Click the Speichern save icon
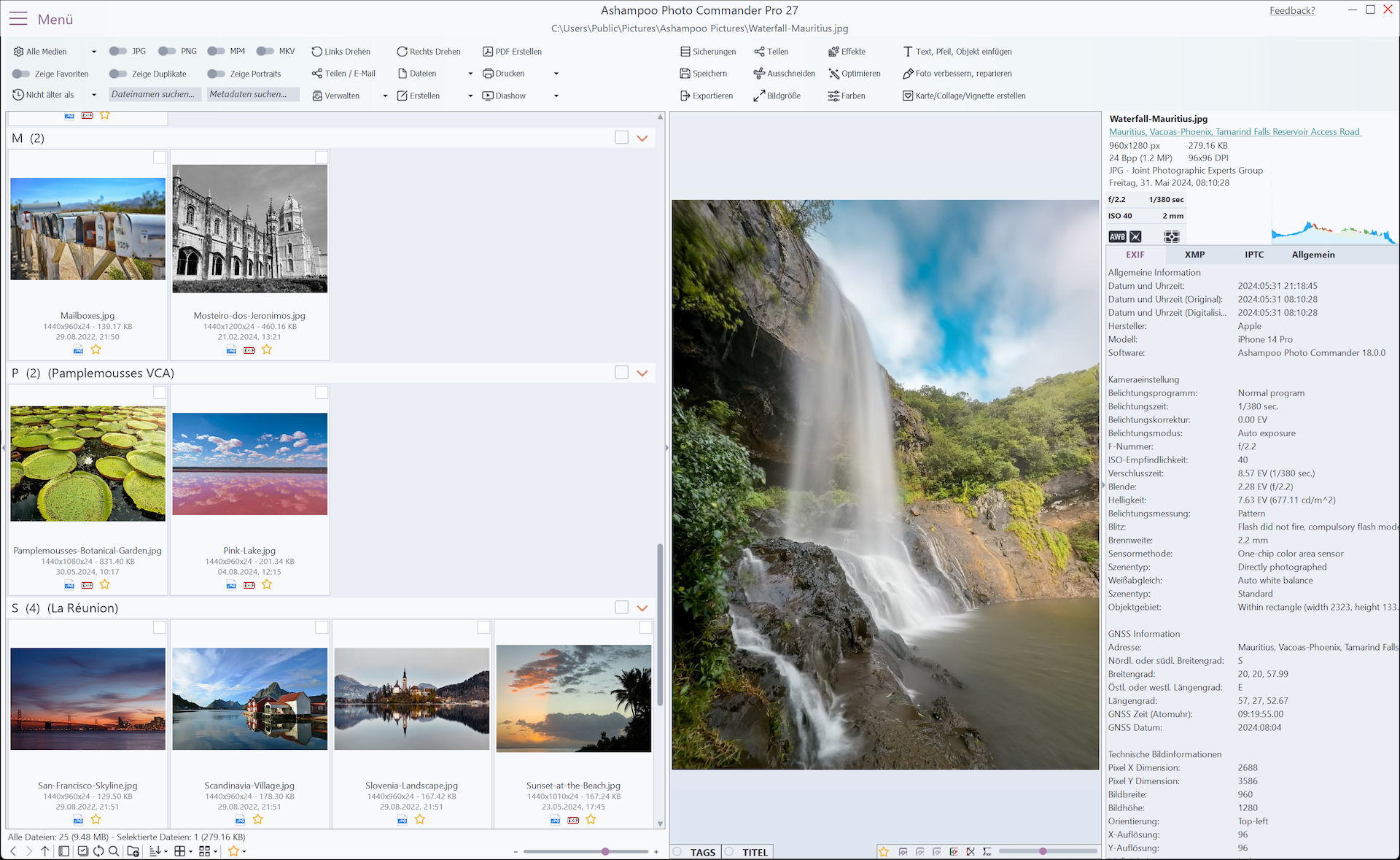 coord(685,74)
